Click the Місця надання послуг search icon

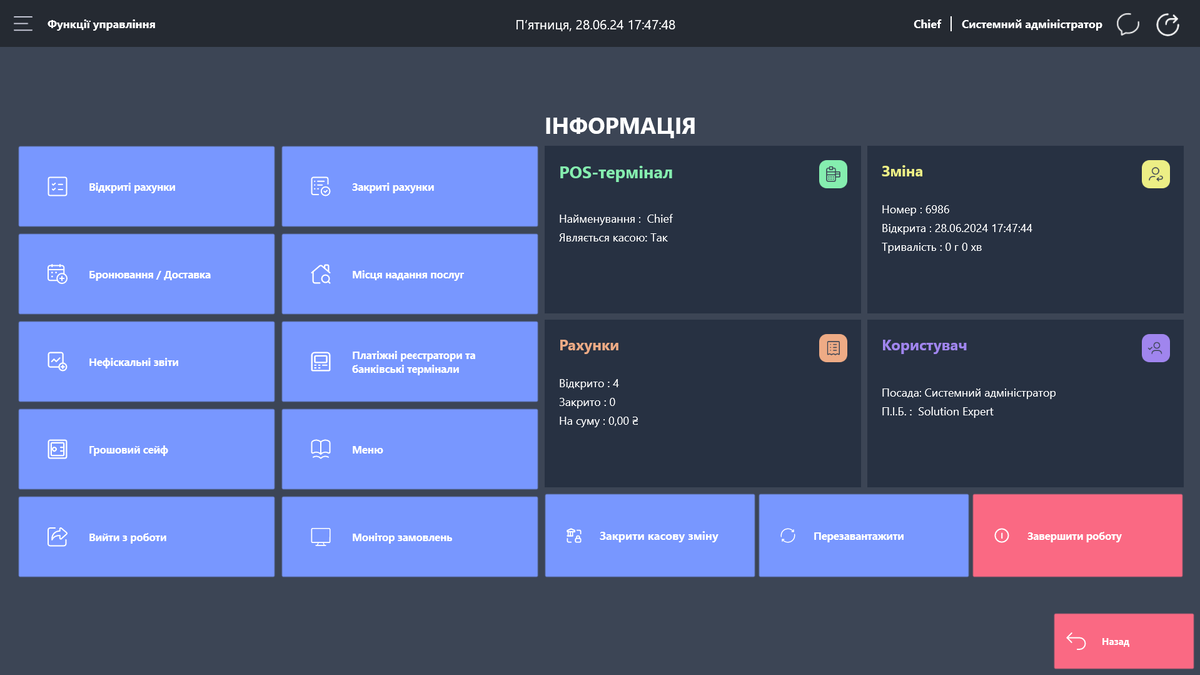322,274
